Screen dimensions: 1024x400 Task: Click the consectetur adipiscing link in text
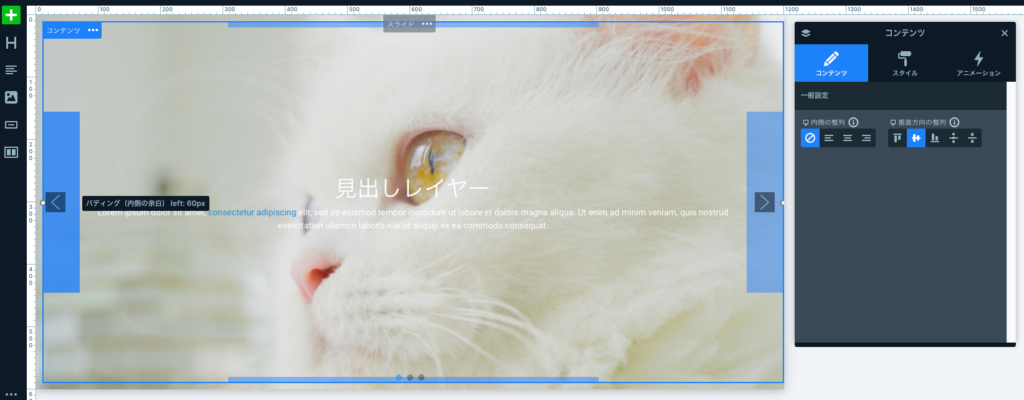252,213
